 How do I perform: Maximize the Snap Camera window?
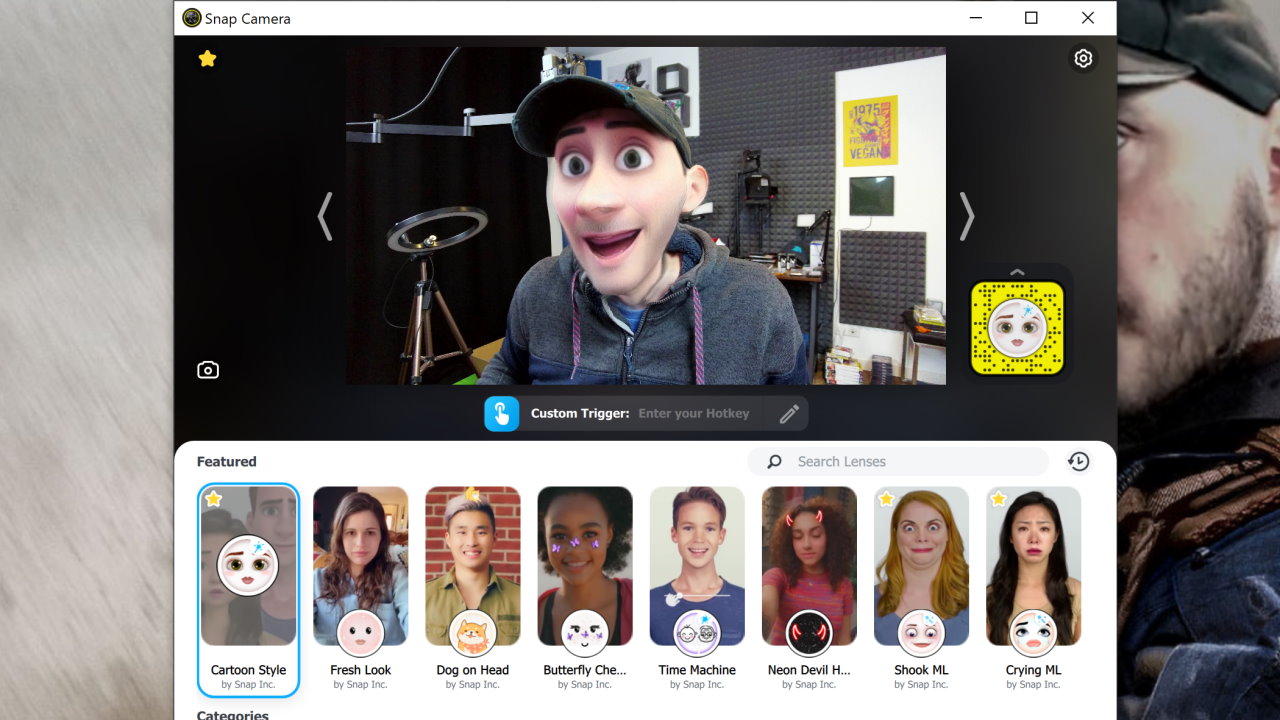tap(1031, 18)
